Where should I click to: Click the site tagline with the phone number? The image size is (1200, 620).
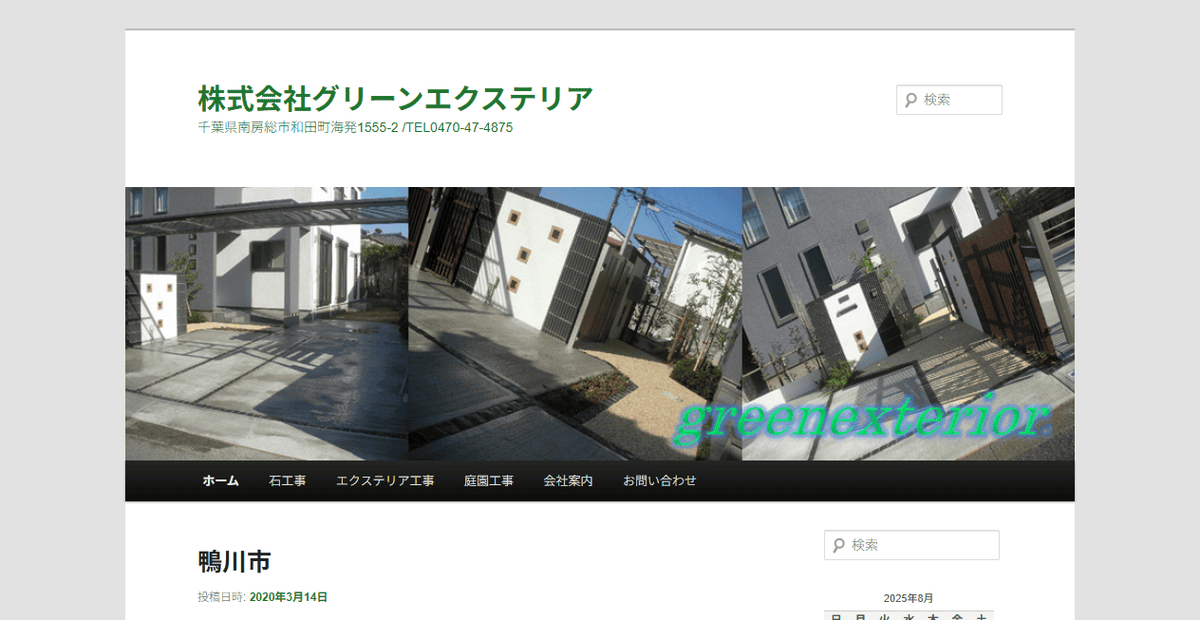(354, 127)
